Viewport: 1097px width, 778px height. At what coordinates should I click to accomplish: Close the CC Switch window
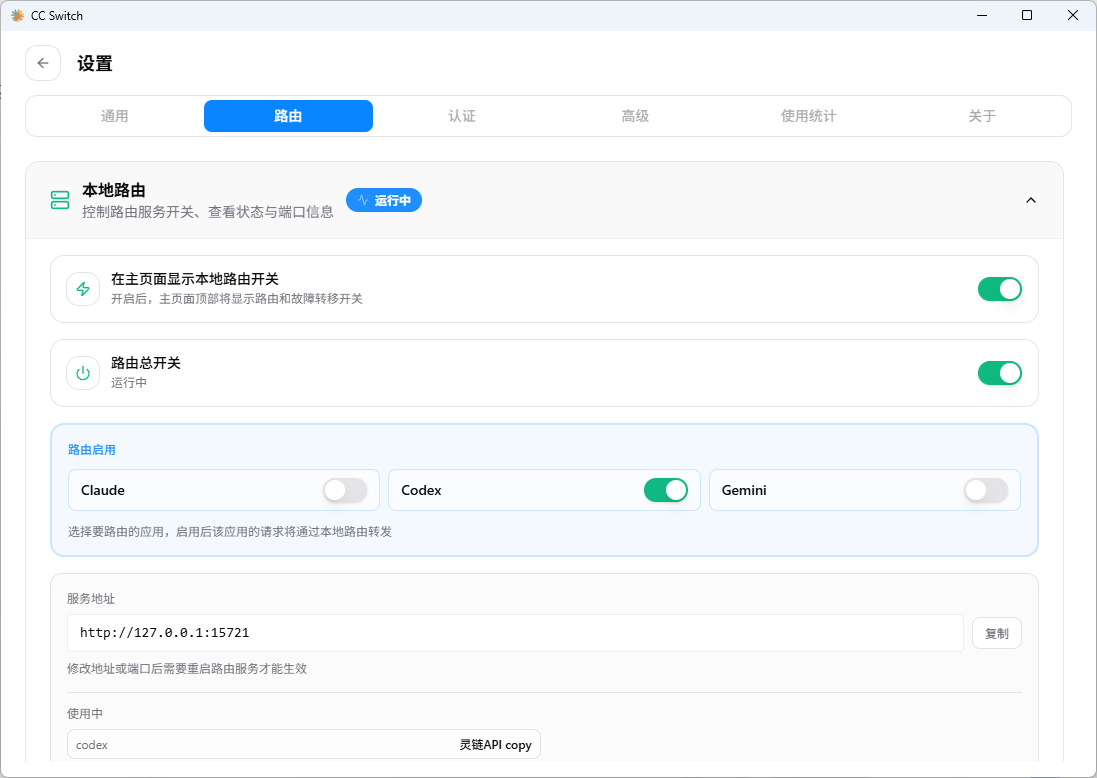click(x=1073, y=15)
